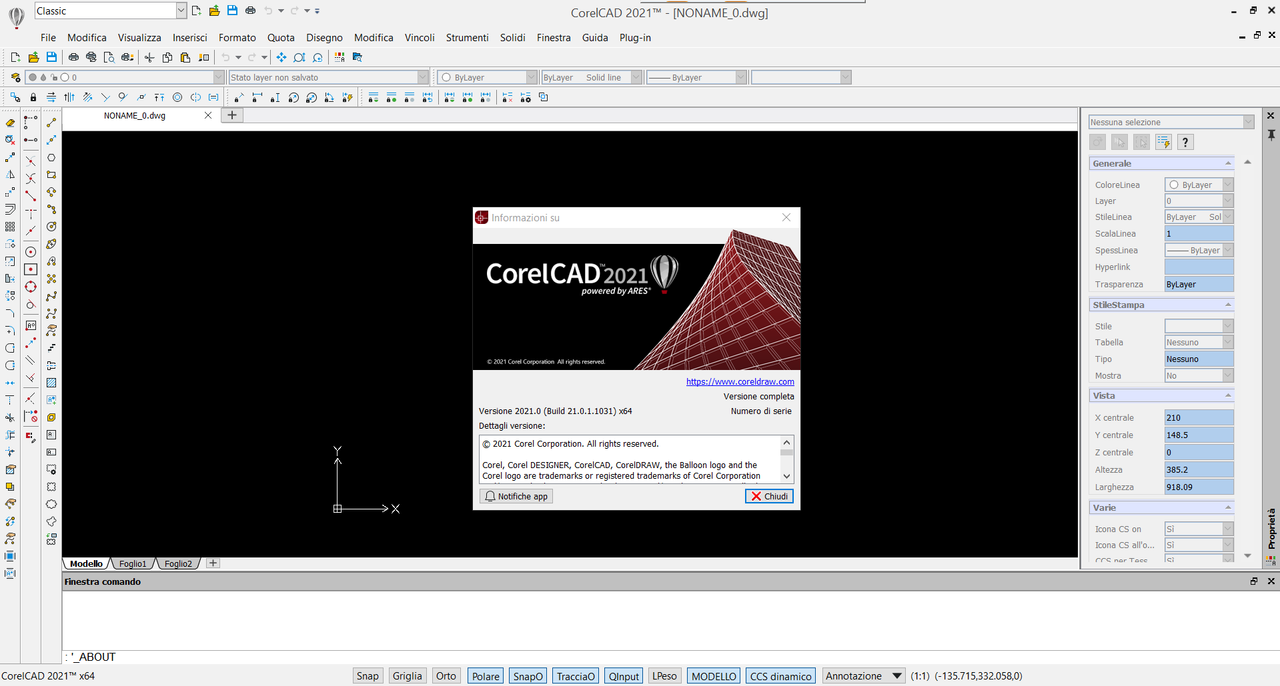Click the Concentric constraint double-circle icon

click(x=177, y=97)
